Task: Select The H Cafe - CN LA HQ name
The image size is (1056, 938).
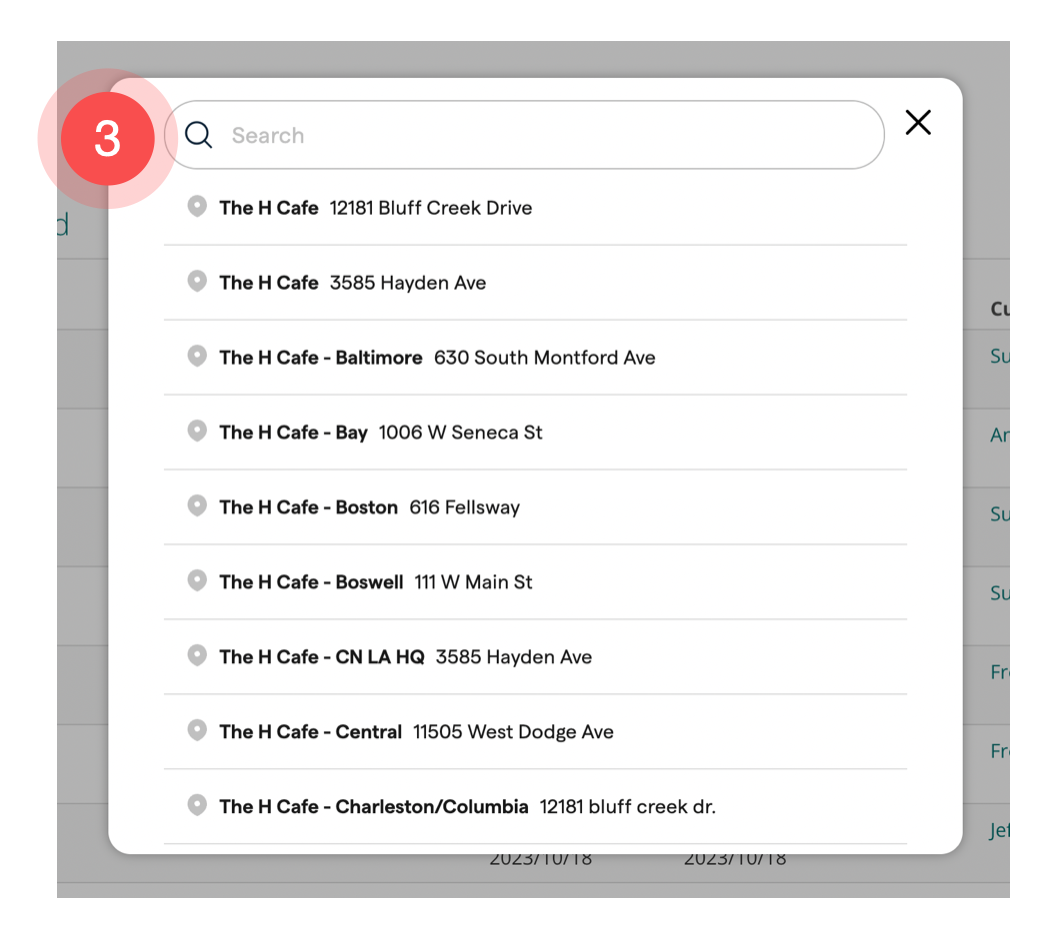Action: coord(321,658)
